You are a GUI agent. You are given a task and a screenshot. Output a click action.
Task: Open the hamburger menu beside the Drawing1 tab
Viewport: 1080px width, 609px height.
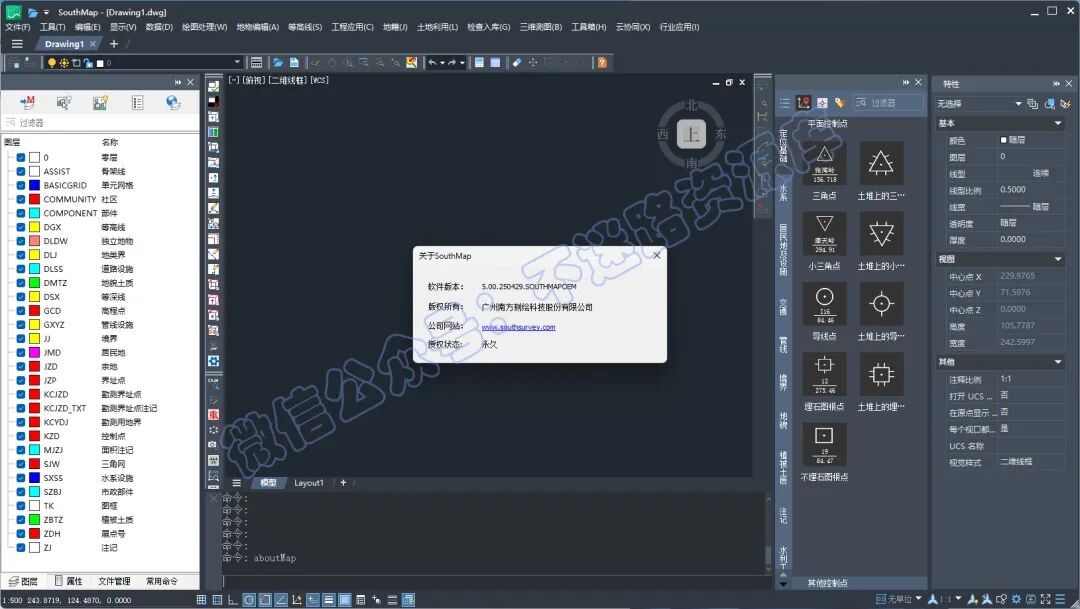(17, 43)
